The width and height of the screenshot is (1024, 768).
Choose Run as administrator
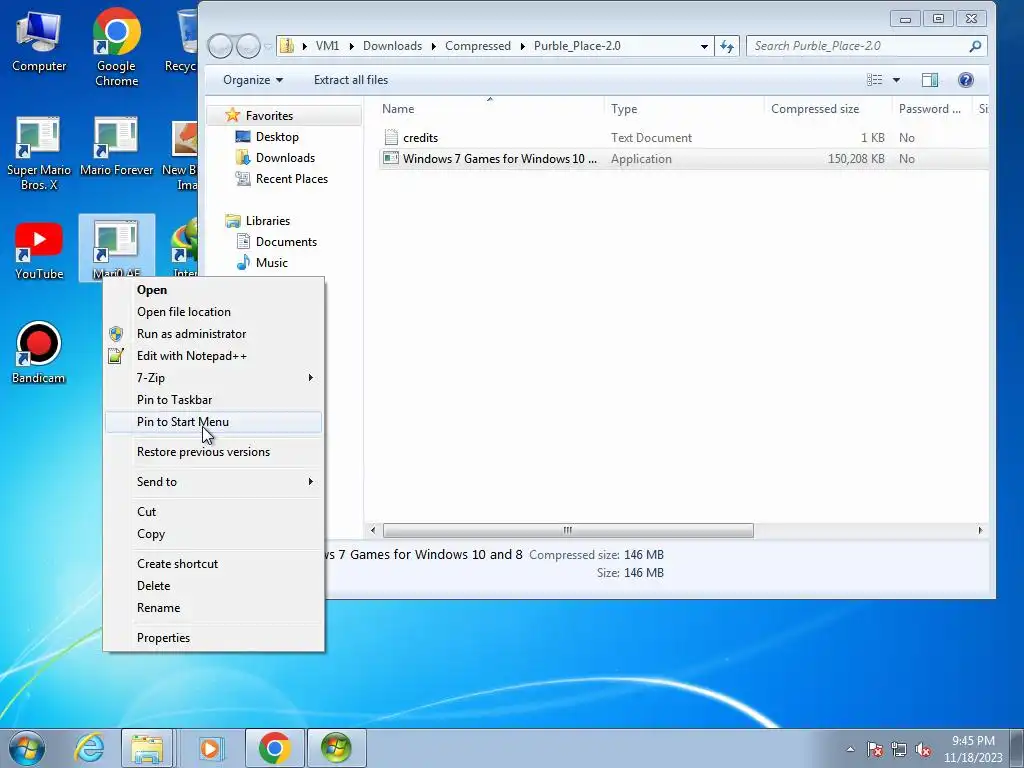click(214, 334)
